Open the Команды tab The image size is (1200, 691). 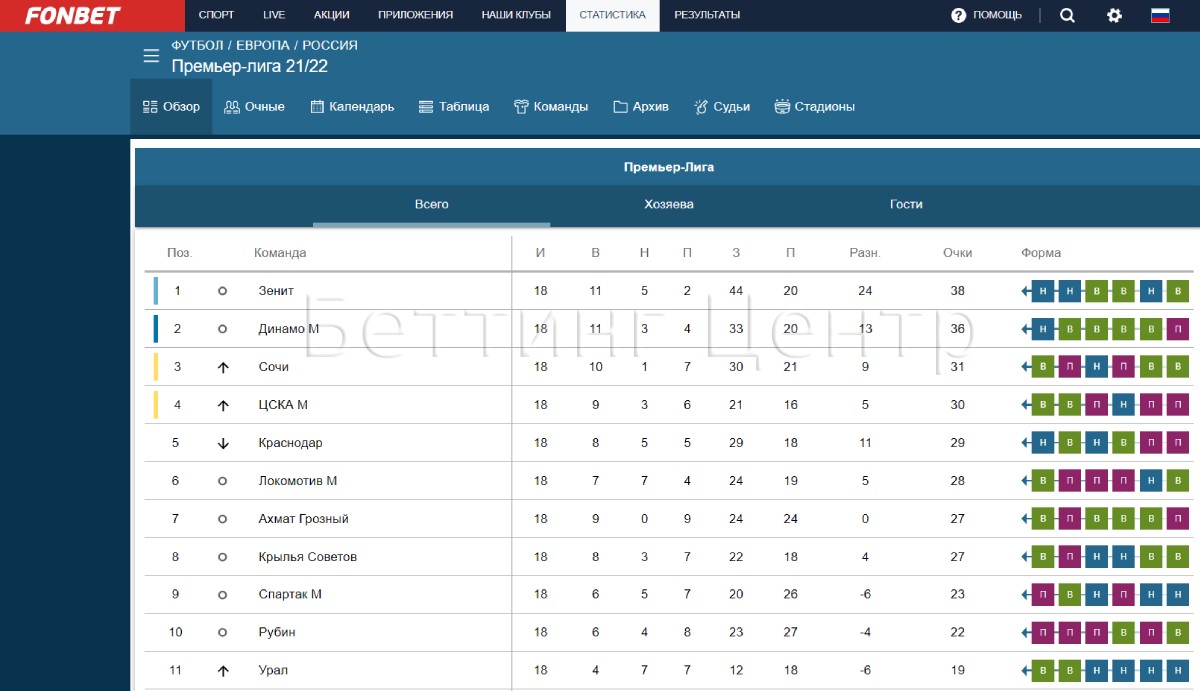[x=551, y=107]
